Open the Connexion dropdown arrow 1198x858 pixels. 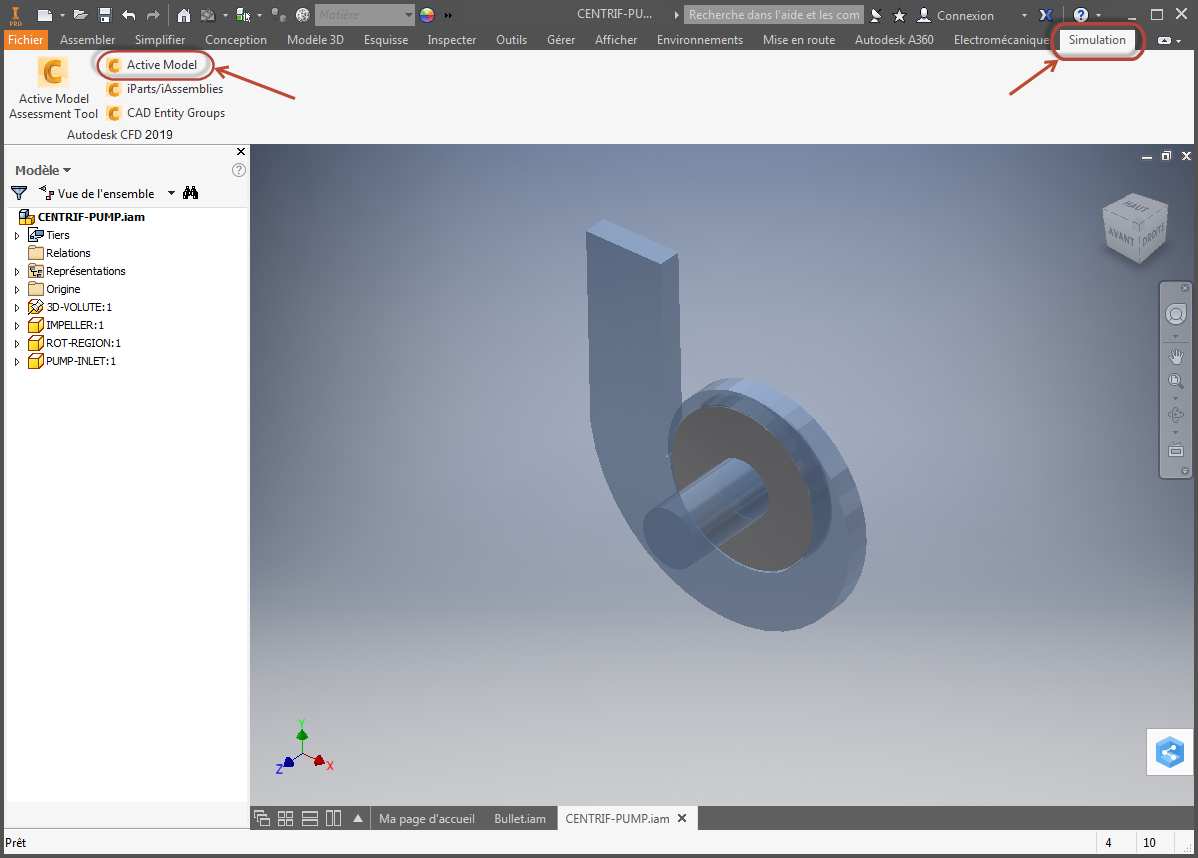[x=1024, y=15]
